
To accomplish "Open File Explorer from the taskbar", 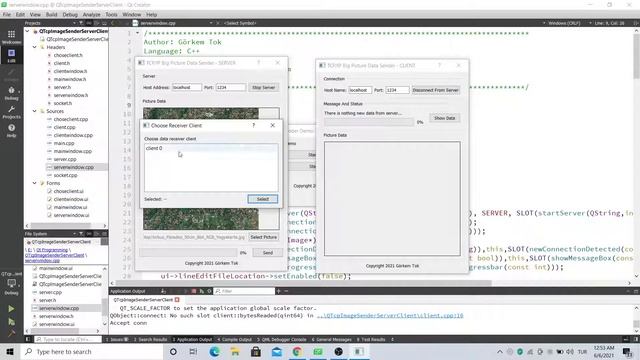I will click(235, 351).
